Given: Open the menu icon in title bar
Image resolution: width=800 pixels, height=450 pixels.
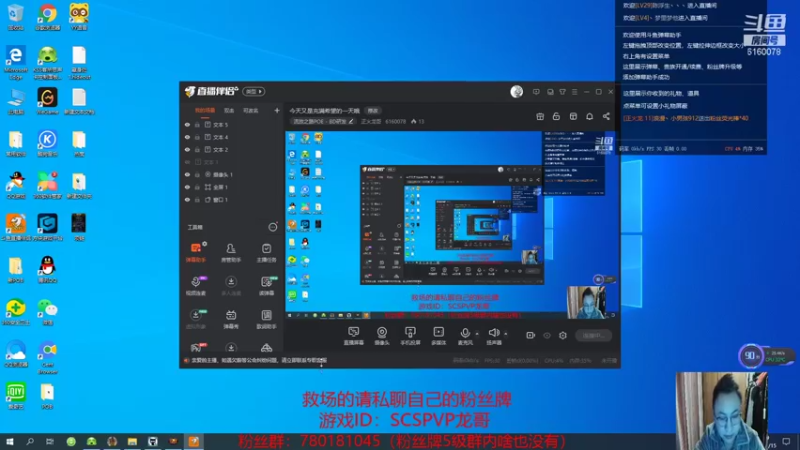Looking at the screenshot, I should [x=574, y=92].
